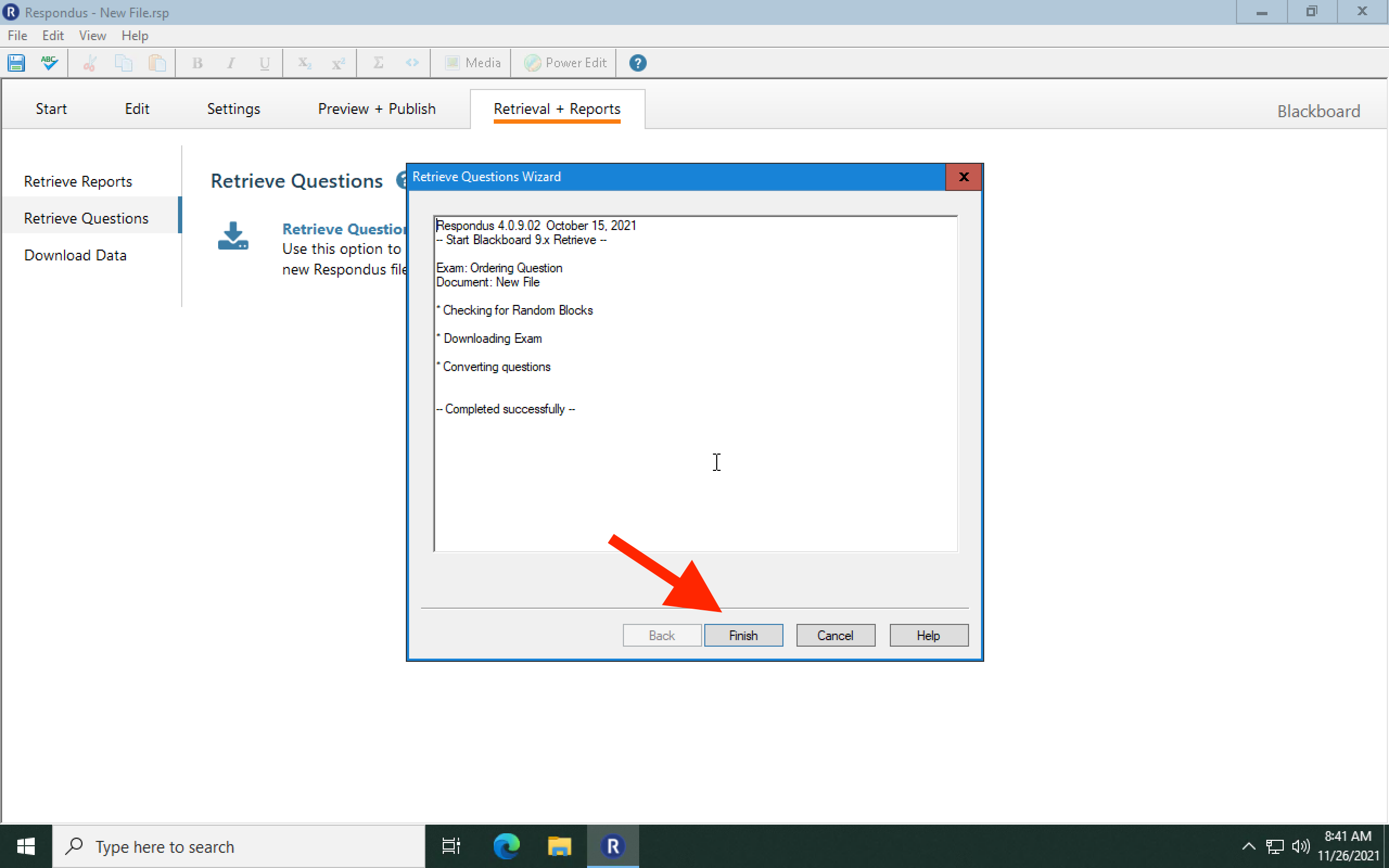The width and height of the screenshot is (1389, 868).
Task: Open File Explorer from taskbar
Action: coord(559,846)
